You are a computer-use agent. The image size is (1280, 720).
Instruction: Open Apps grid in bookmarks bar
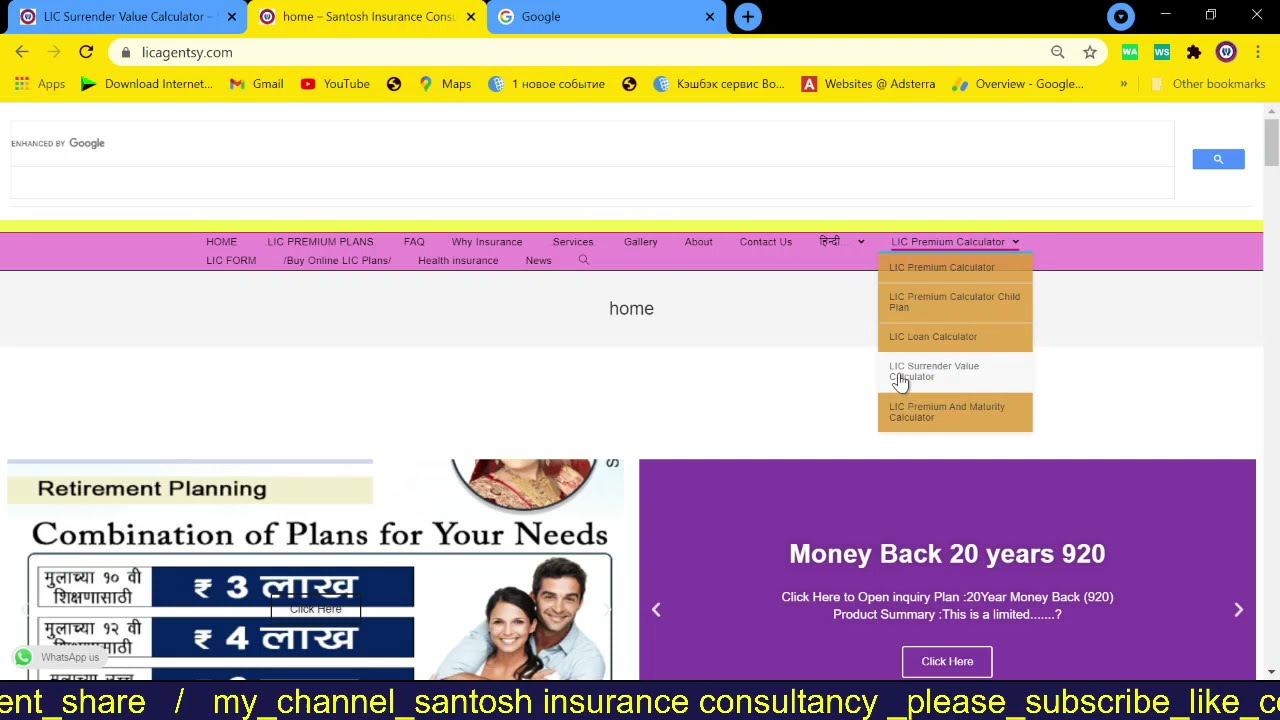click(x=40, y=84)
